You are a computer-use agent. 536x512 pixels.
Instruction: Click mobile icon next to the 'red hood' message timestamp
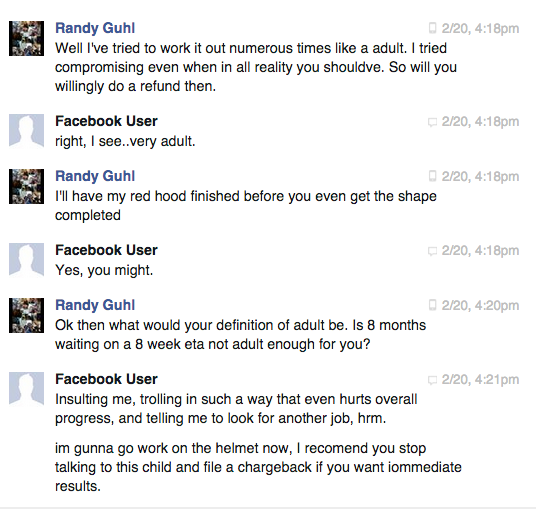coord(432,176)
